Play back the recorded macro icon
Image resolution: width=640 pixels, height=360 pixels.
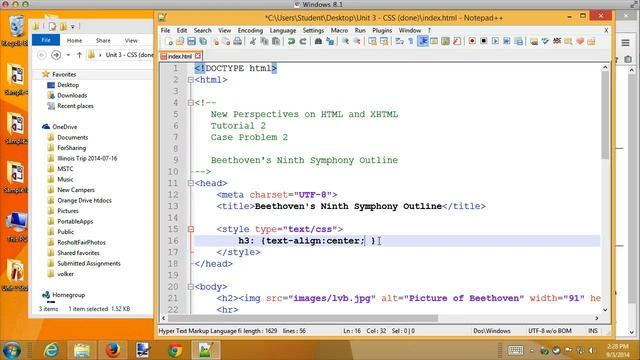495,41
